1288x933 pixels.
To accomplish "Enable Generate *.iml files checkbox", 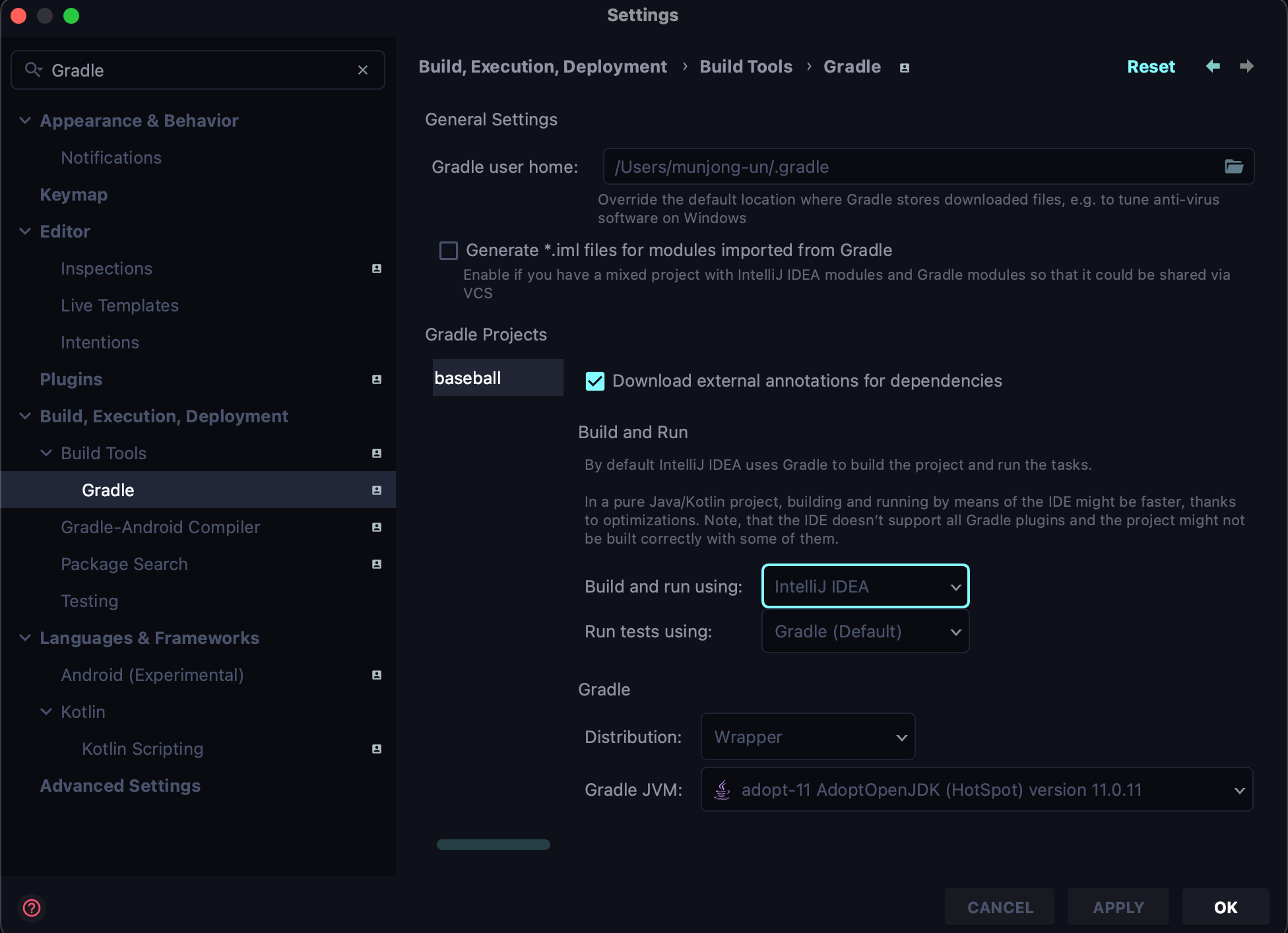I will click(x=449, y=251).
